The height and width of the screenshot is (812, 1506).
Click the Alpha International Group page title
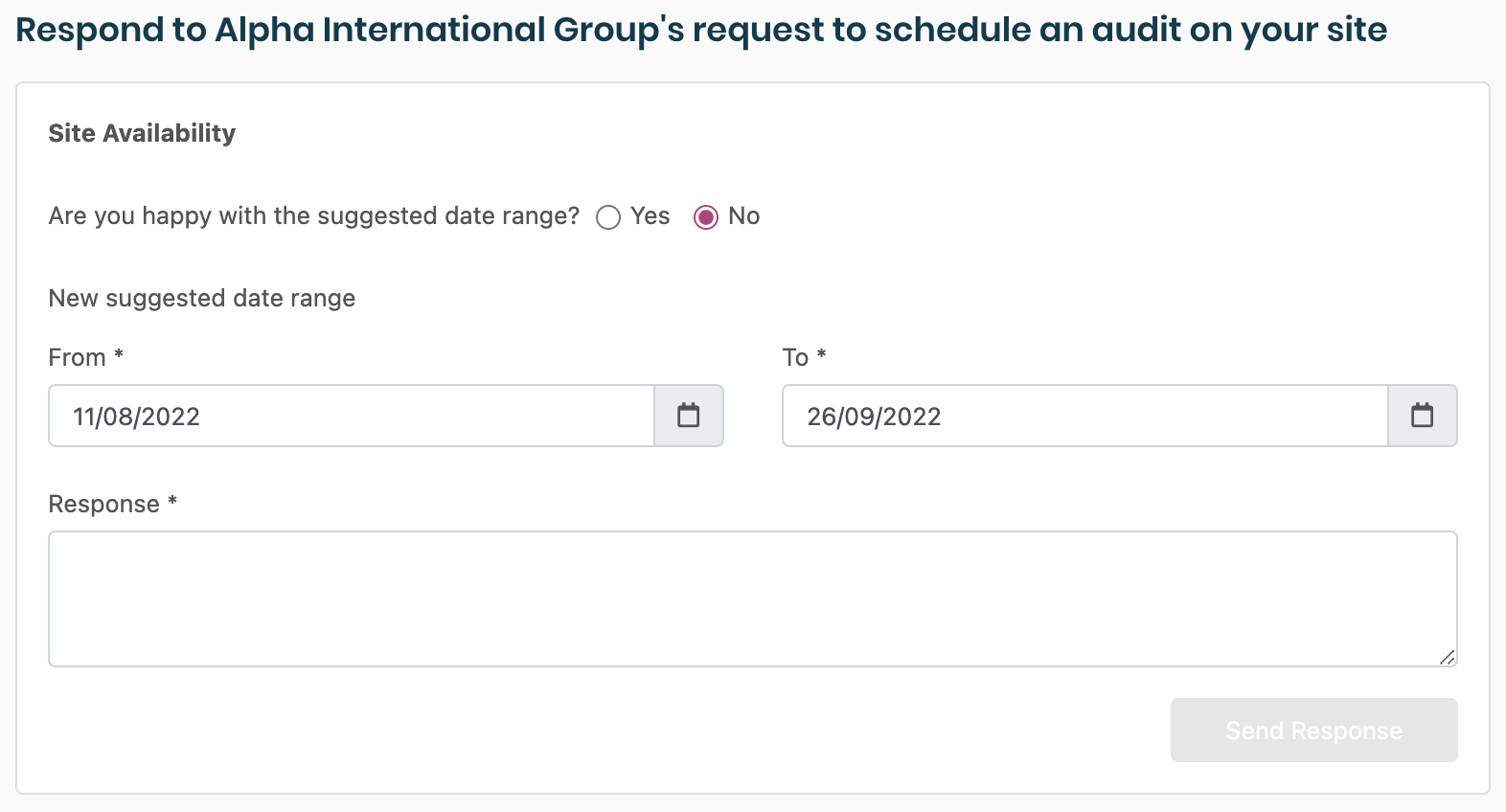[701, 30]
